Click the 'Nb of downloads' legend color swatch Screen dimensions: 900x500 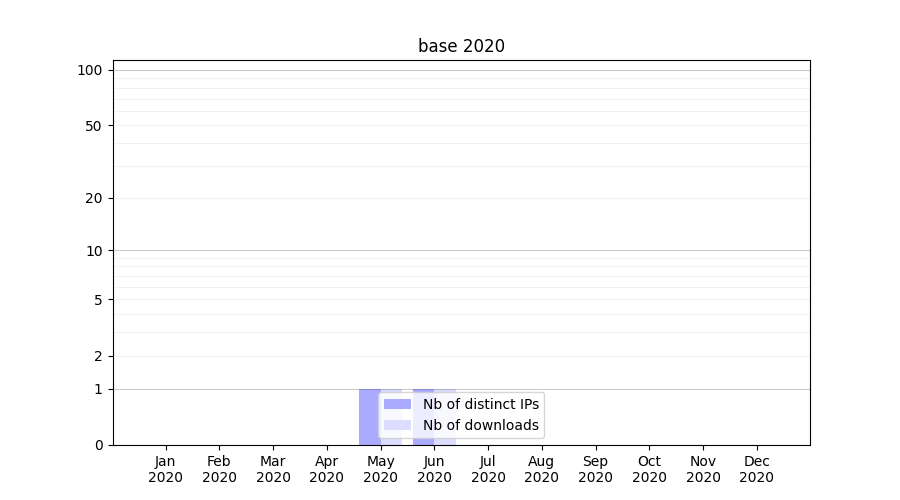click(x=397, y=425)
